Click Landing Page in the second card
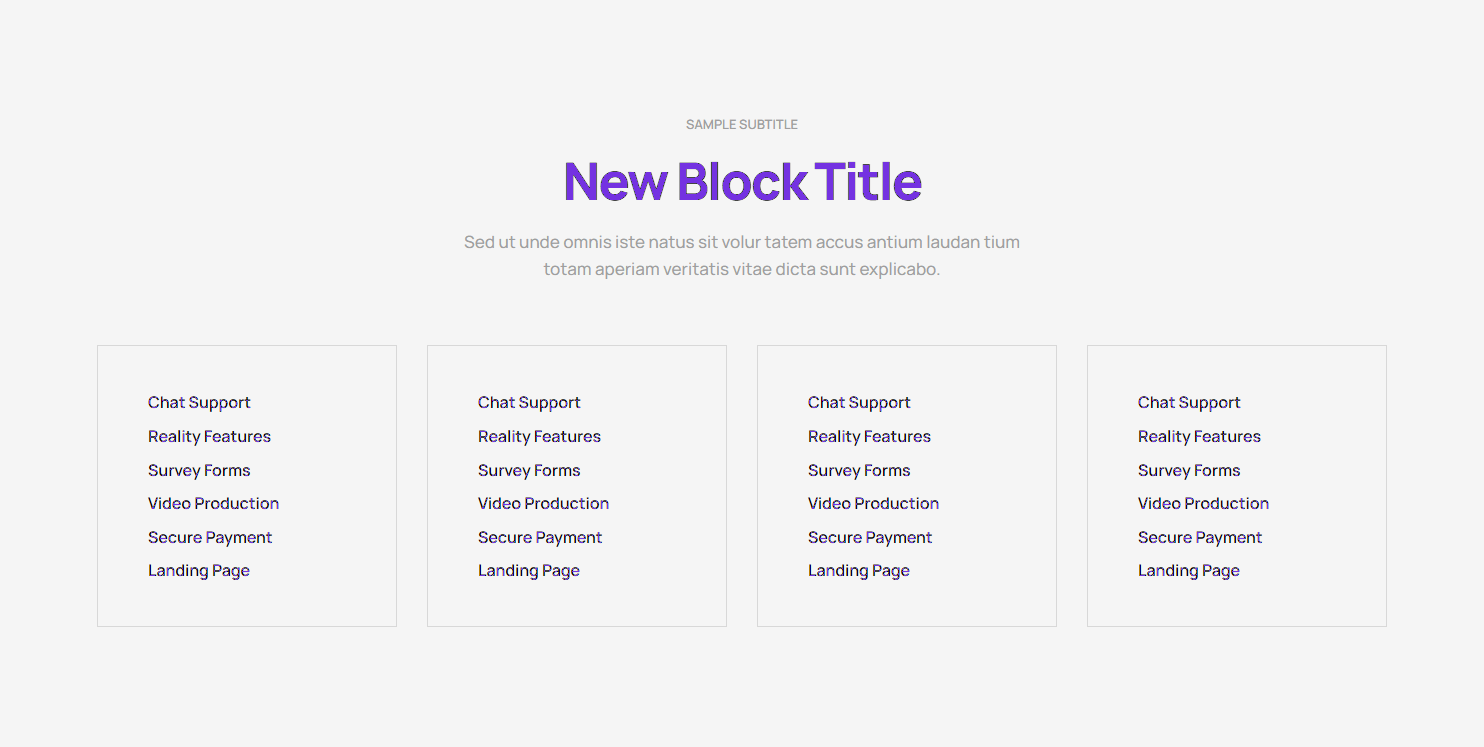The width and height of the screenshot is (1484, 747). coord(529,571)
